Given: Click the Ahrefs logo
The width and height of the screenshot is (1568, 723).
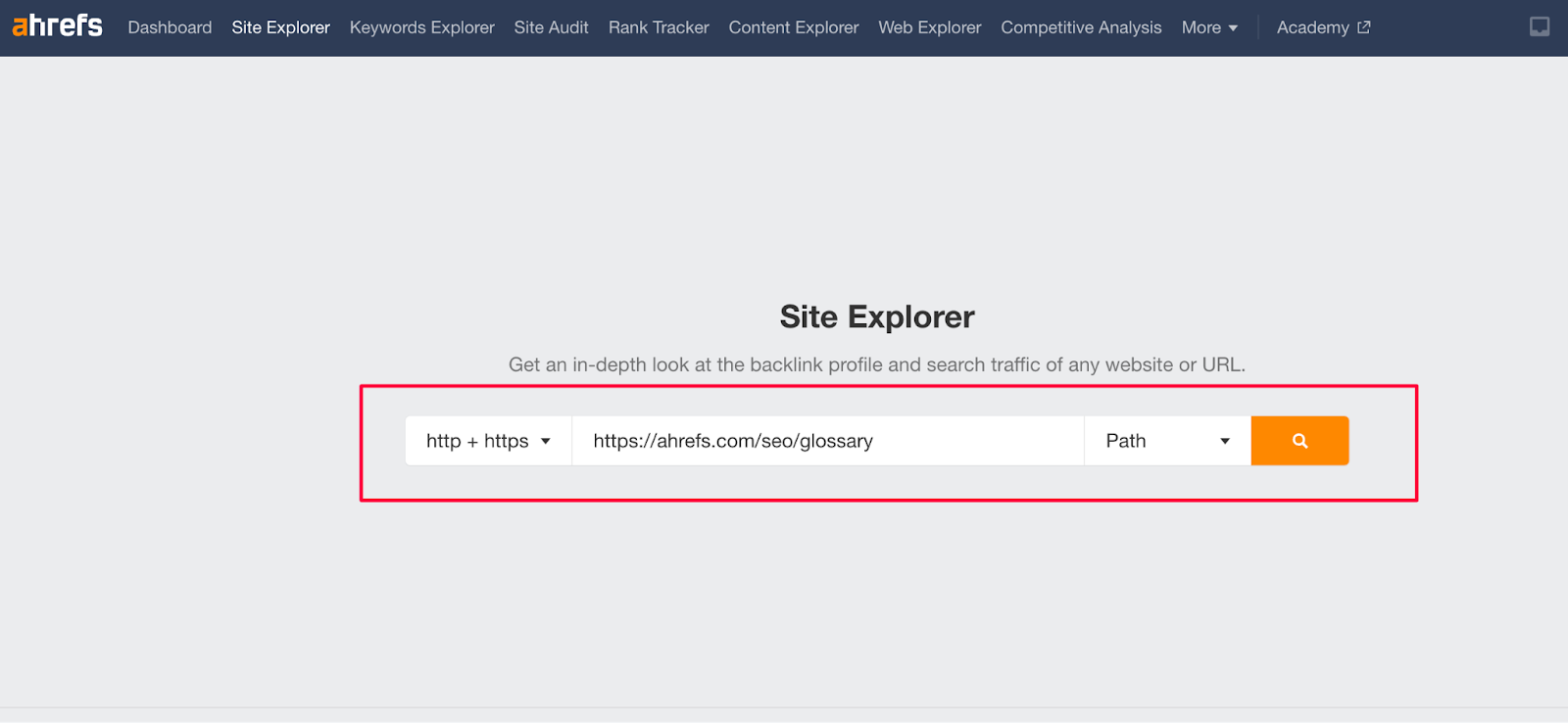Looking at the screenshot, I should tap(57, 25).
